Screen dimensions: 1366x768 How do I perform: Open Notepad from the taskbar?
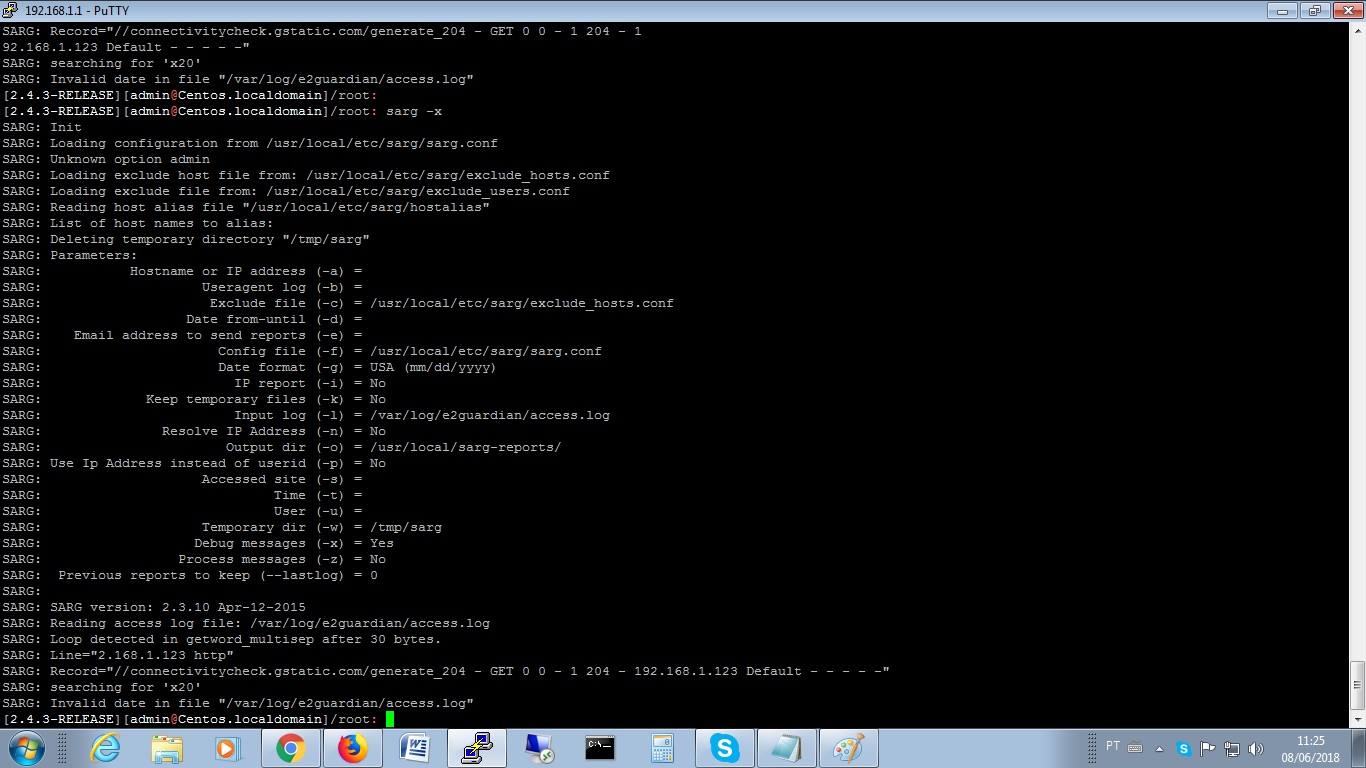tap(786, 748)
